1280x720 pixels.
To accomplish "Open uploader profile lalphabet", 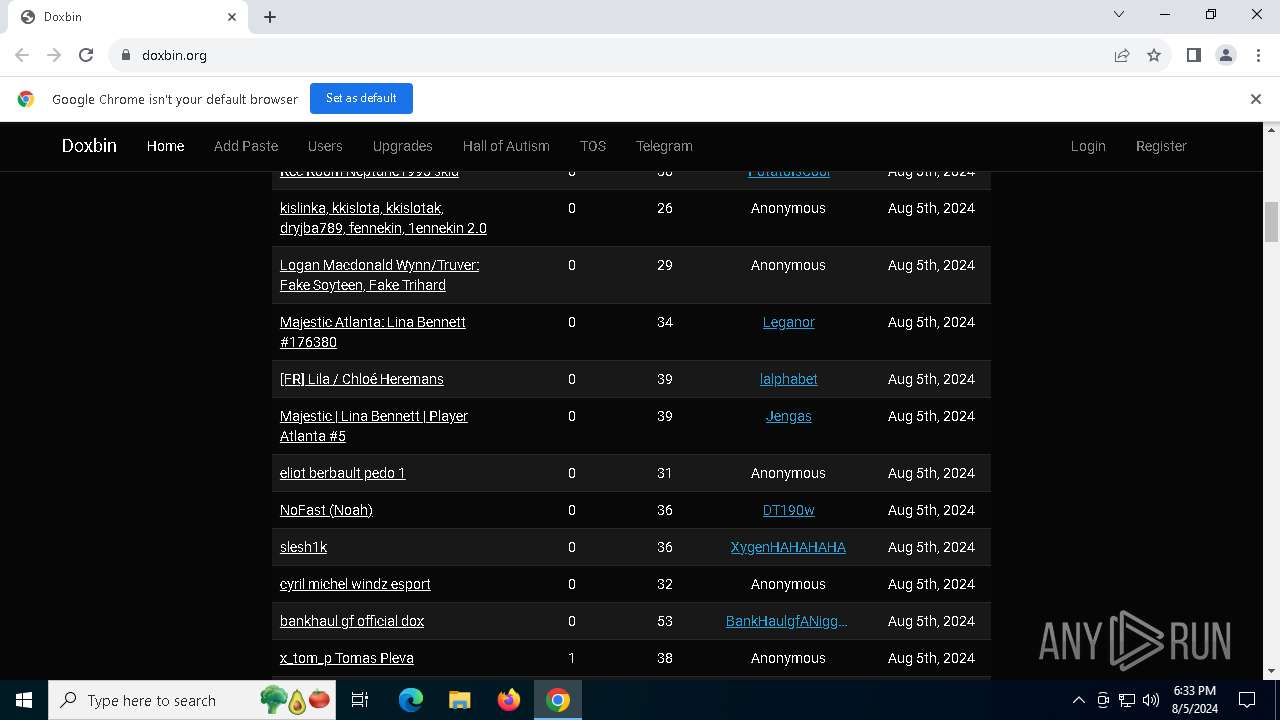I will click(788, 379).
